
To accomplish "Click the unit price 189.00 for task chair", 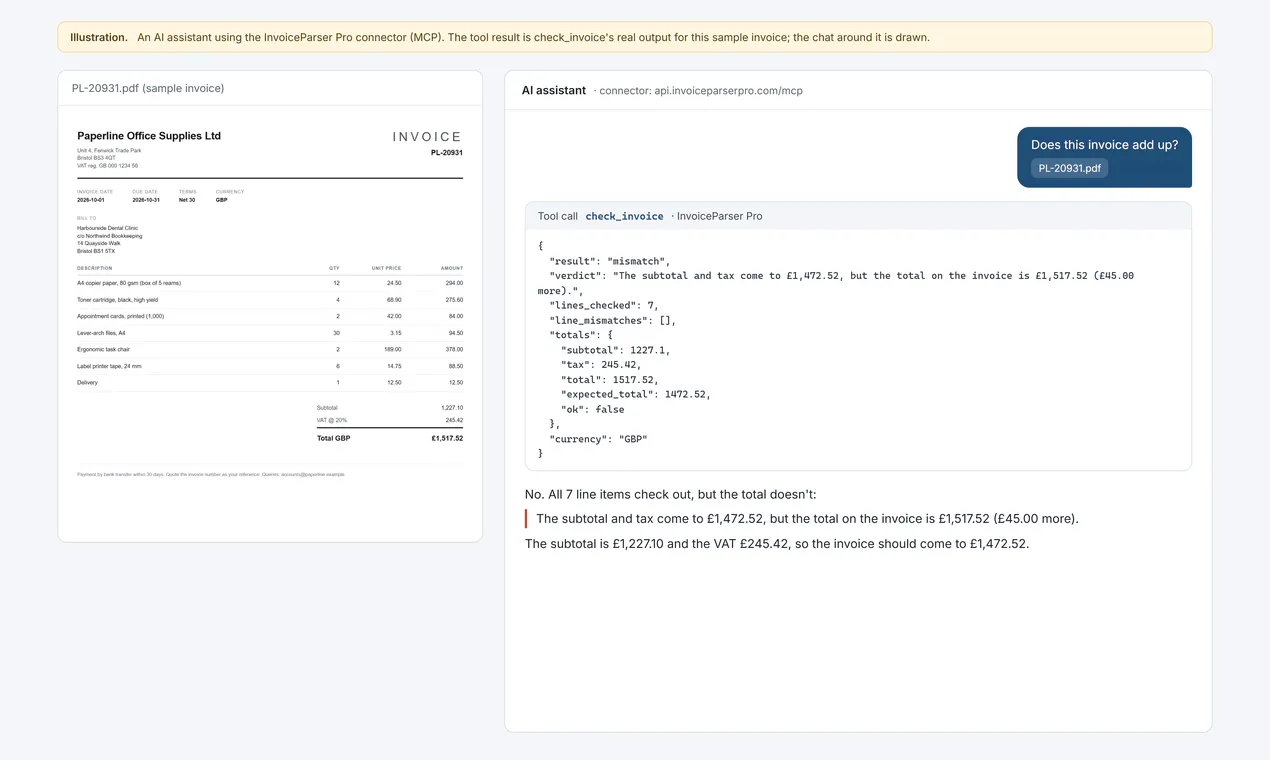I will point(392,350).
